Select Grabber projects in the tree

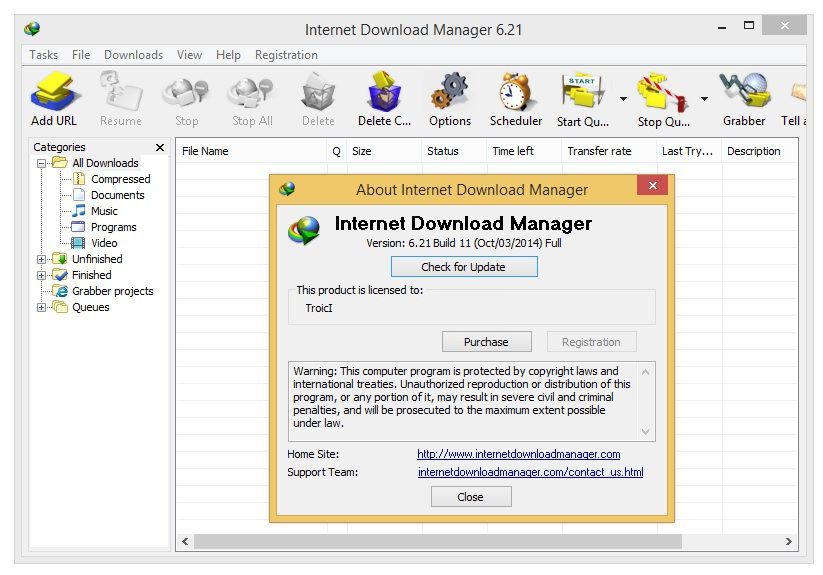(113, 291)
